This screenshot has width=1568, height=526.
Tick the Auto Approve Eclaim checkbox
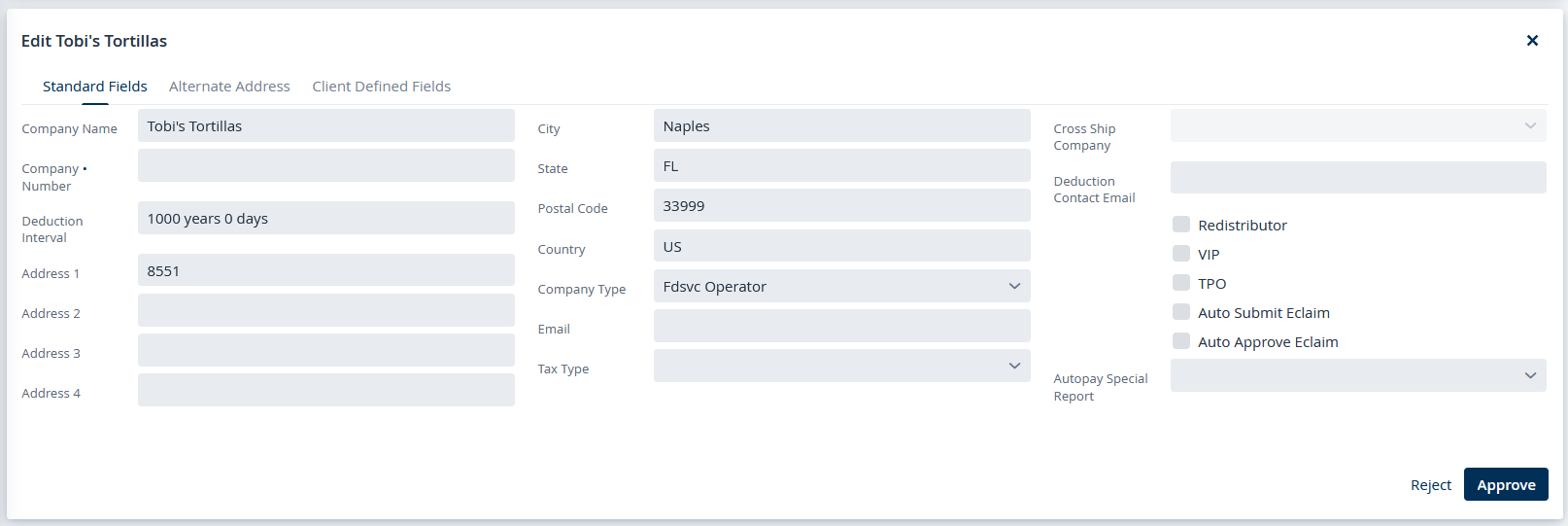point(1181,341)
